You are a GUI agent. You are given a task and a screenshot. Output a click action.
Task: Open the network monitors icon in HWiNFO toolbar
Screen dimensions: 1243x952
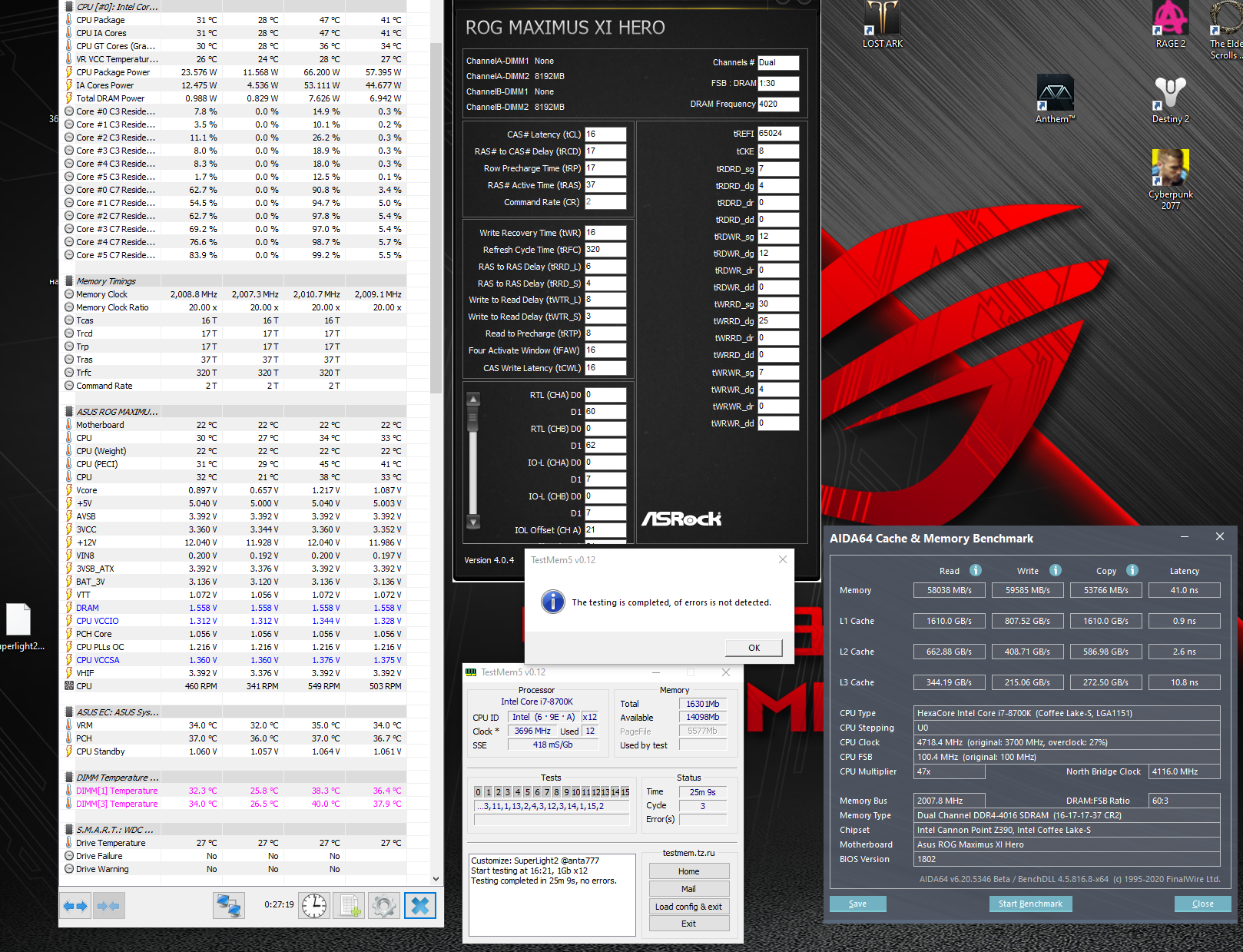click(x=229, y=906)
